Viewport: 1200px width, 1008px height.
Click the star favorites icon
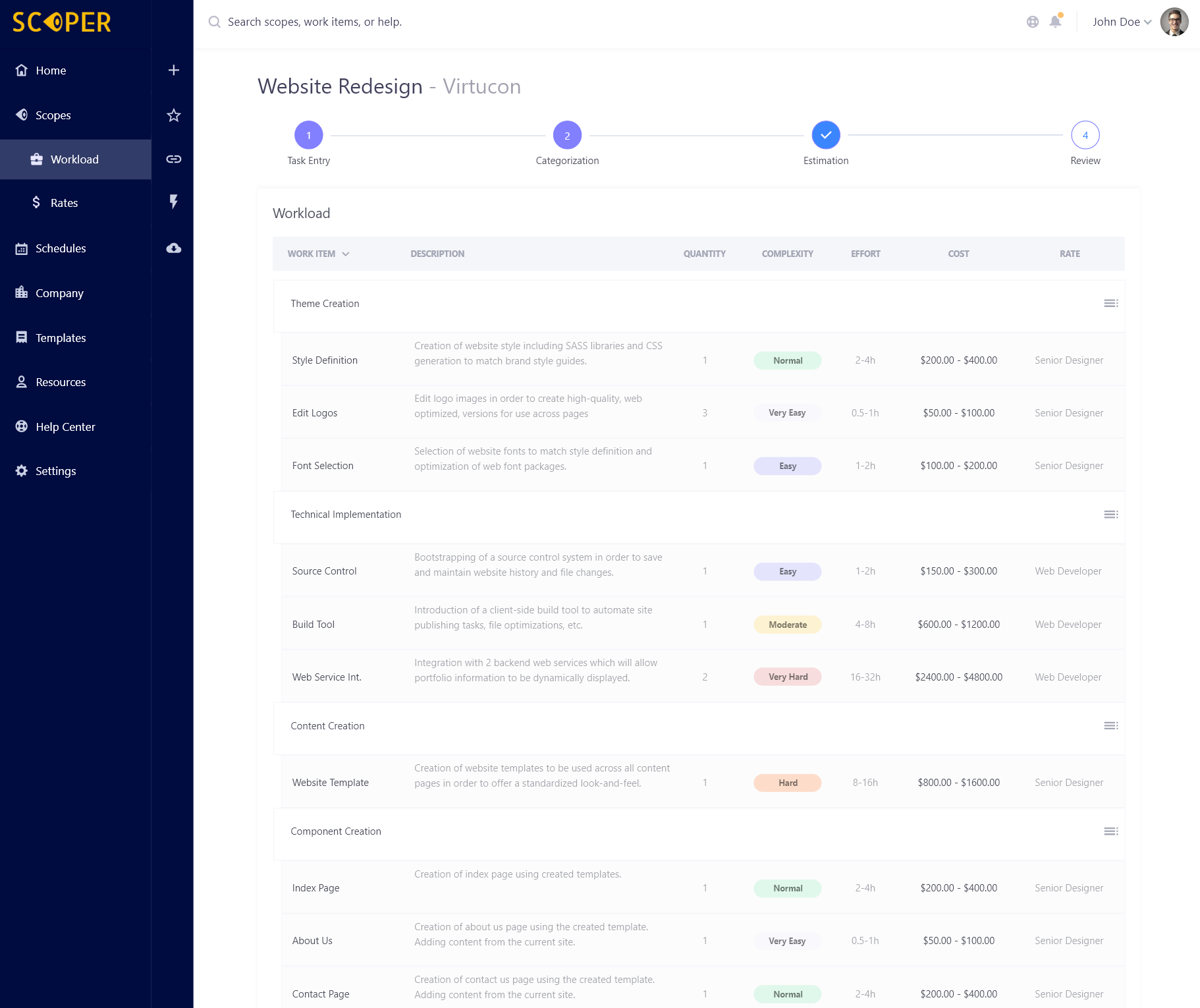173,115
